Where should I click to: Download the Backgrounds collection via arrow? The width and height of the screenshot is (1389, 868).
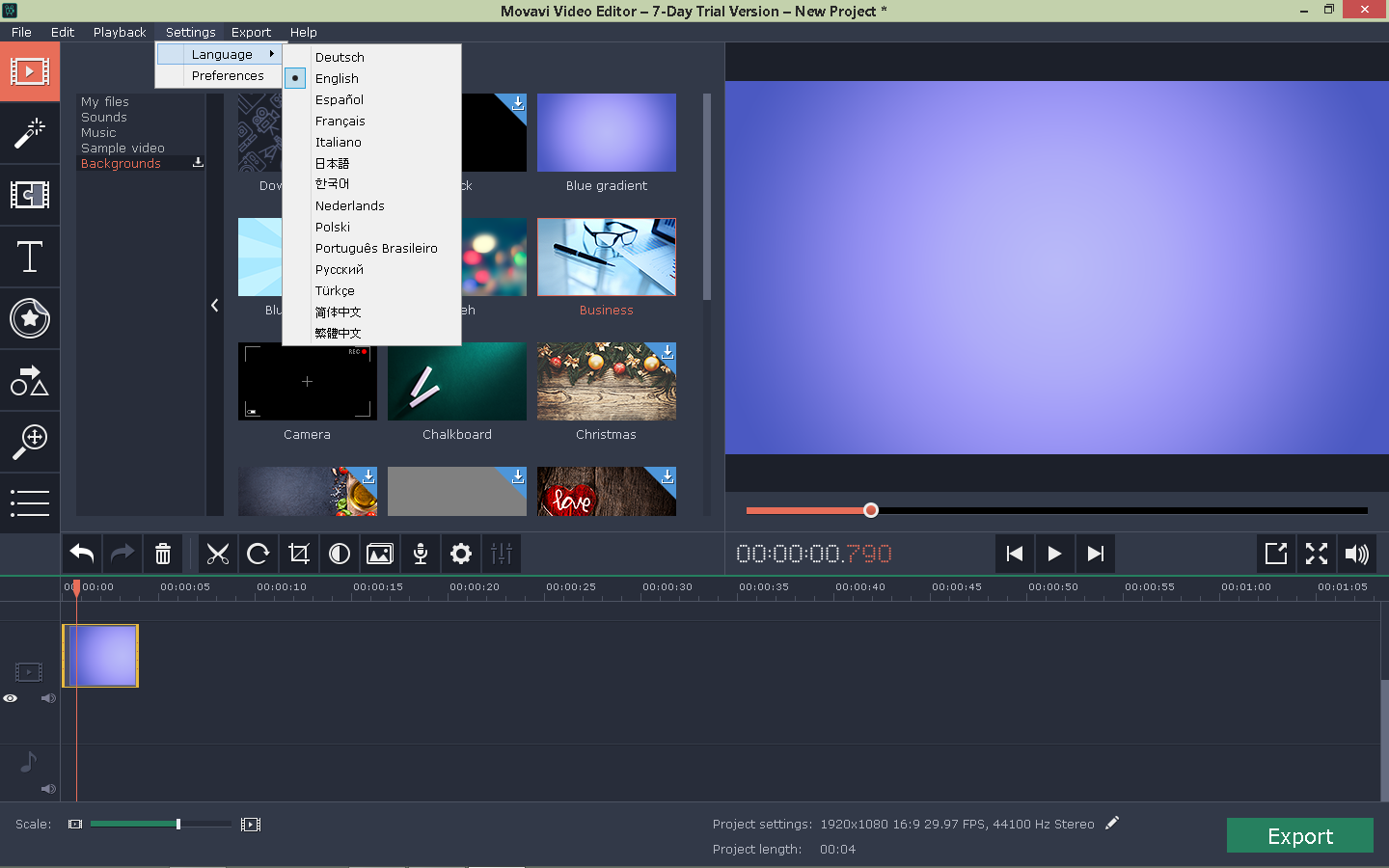tap(198, 162)
